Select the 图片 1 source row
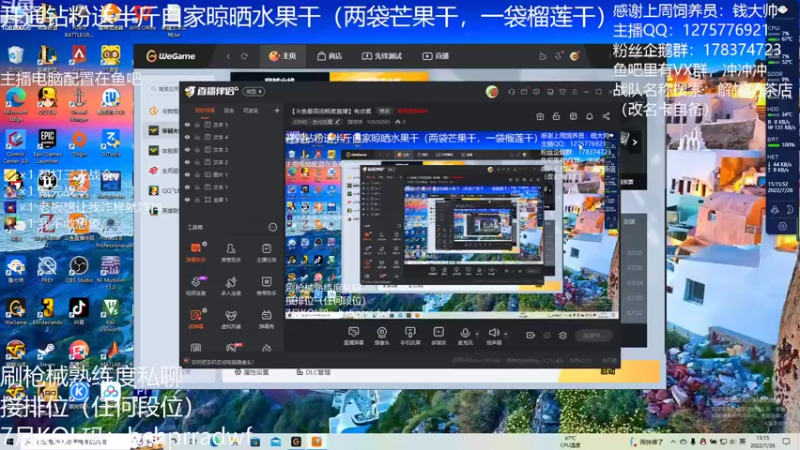Screen dimensions: 800x450 pos(232,174)
